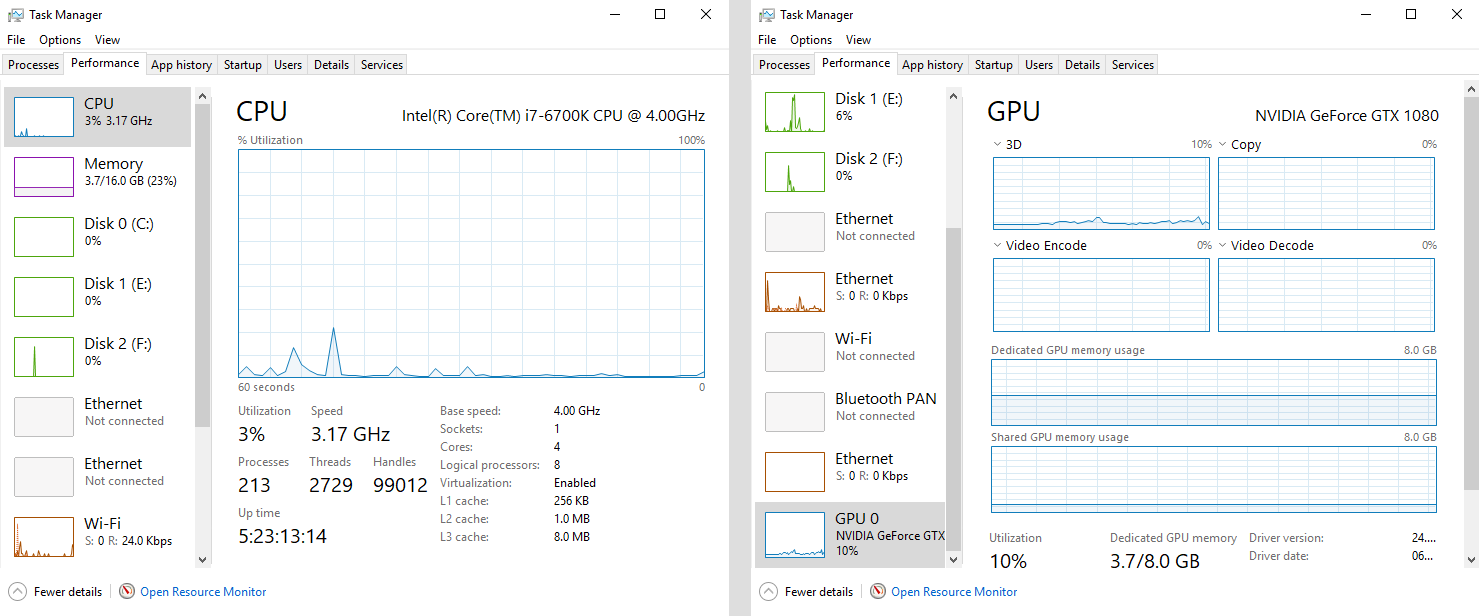Select GPU 0 item in right Task Manager
This screenshot has width=1479, height=616.
[x=850, y=535]
